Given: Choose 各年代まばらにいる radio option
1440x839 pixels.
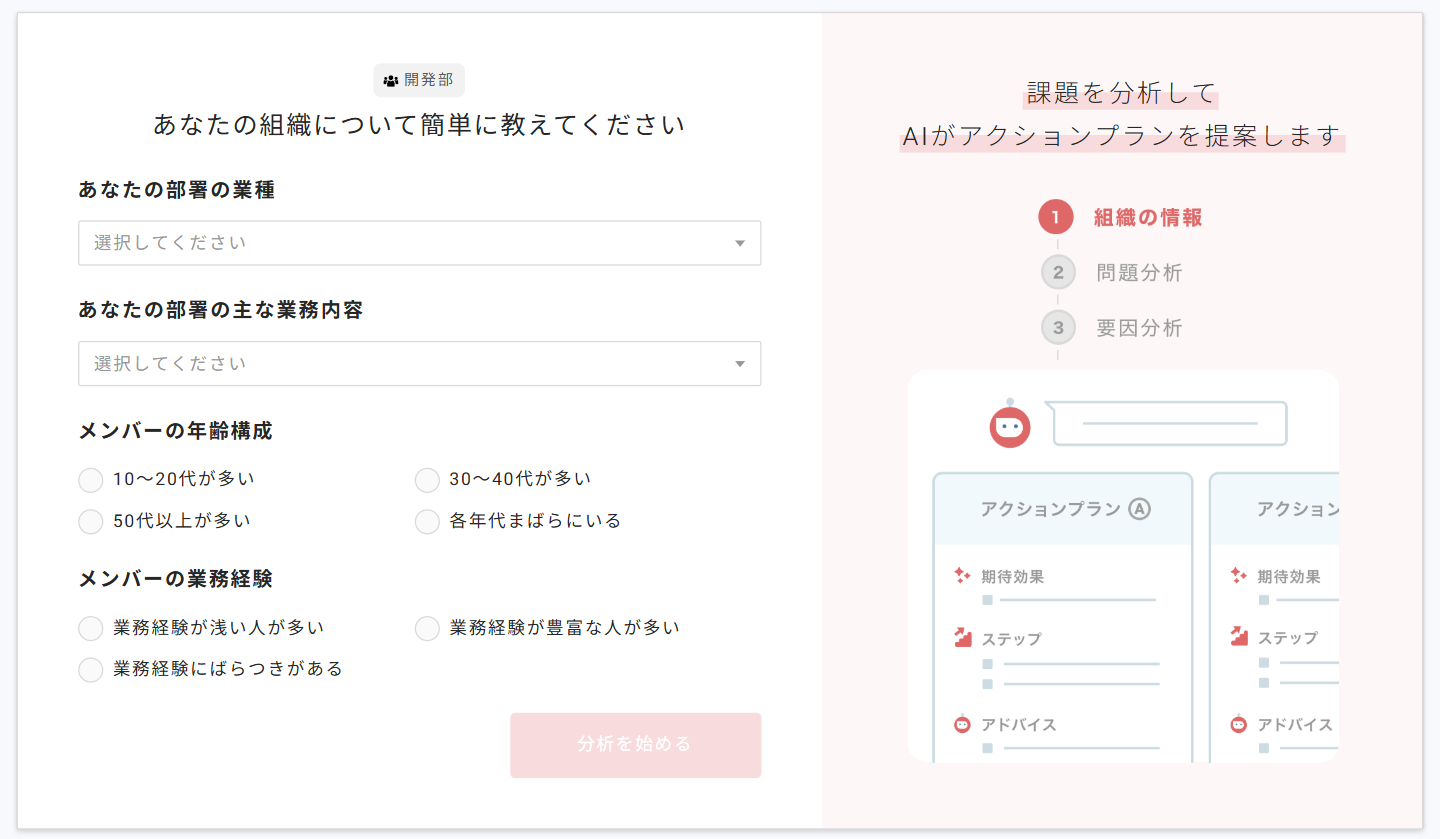Looking at the screenshot, I should pyautogui.click(x=427, y=521).
